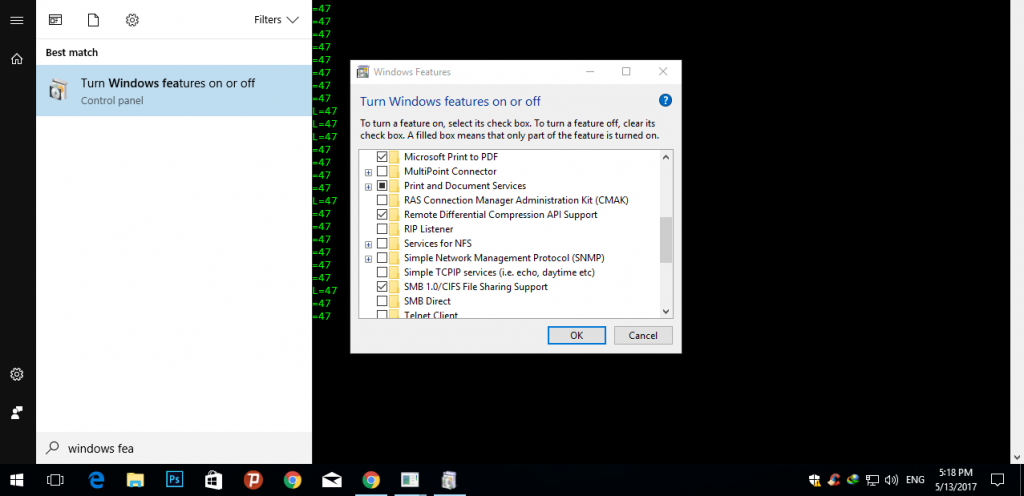This screenshot has width=1024, height=496.
Task: Filter search results by apps icon
Action: pyautogui.click(x=55, y=20)
